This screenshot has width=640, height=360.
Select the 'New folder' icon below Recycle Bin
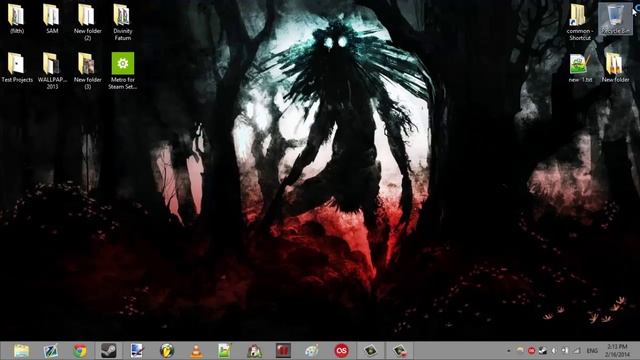click(615, 68)
